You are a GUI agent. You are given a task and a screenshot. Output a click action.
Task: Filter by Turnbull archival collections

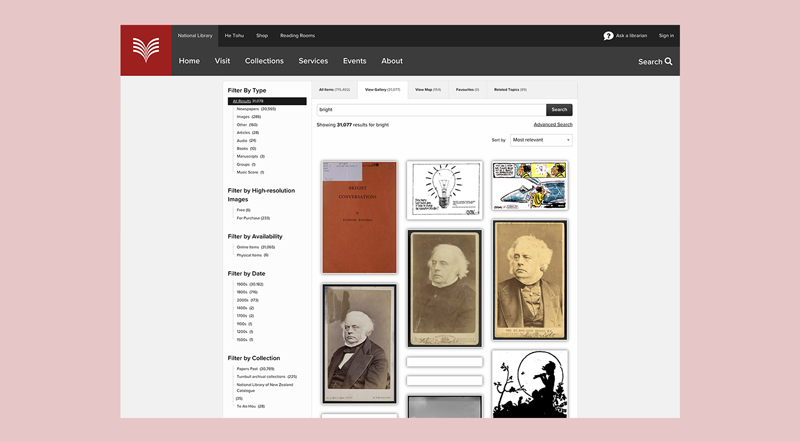coord(266,377)
